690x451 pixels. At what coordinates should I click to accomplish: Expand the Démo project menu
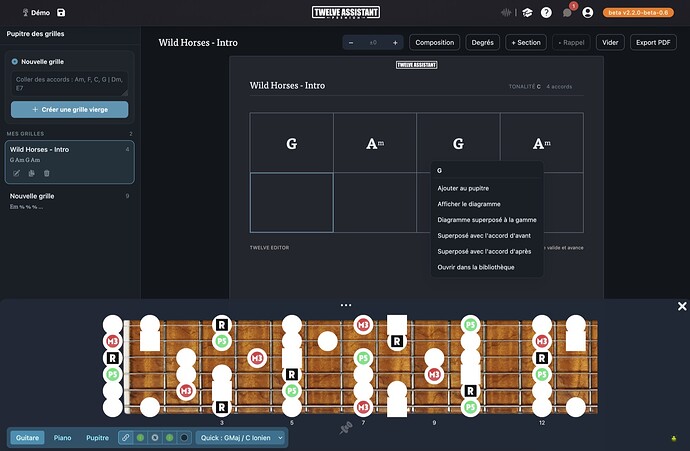(x=36, y=13)
